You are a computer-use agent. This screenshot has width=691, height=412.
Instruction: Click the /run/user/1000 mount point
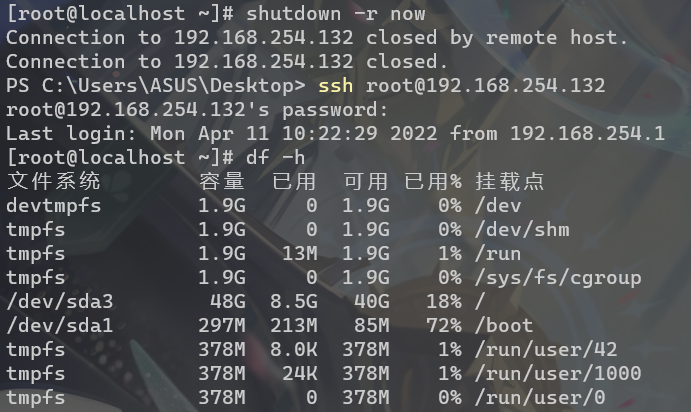(558, 374)
